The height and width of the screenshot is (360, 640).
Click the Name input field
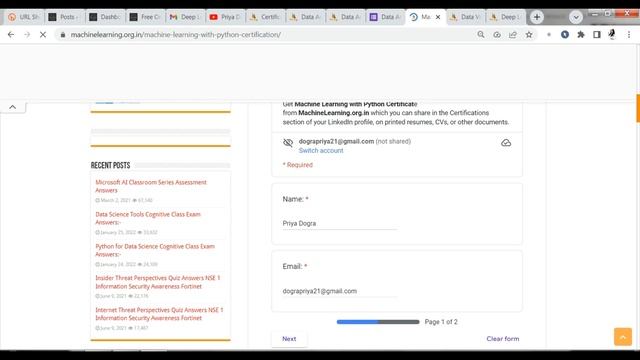click(x=340, y=224)
